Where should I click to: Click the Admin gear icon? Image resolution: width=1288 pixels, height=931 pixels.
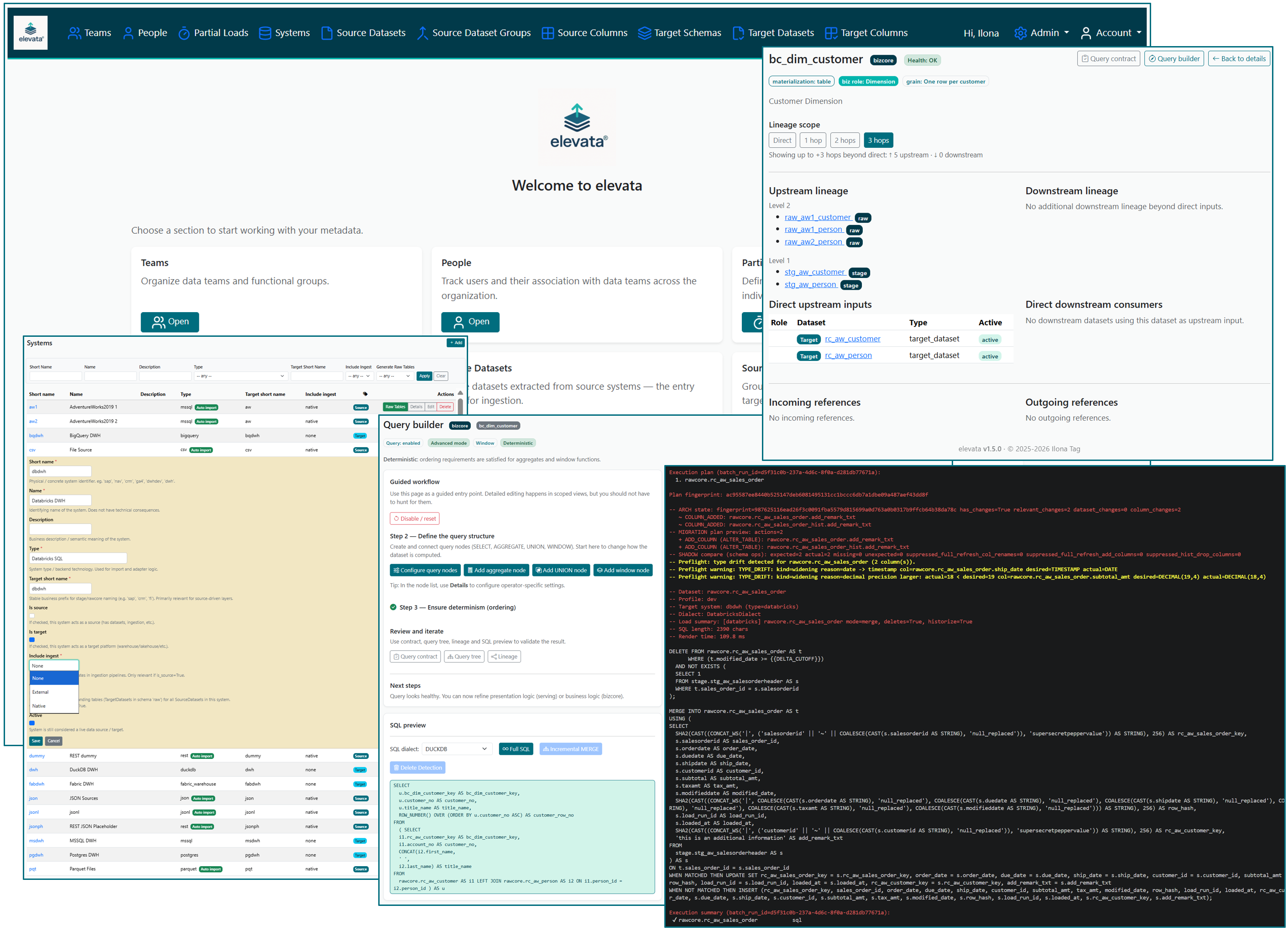coord(1020,33)
